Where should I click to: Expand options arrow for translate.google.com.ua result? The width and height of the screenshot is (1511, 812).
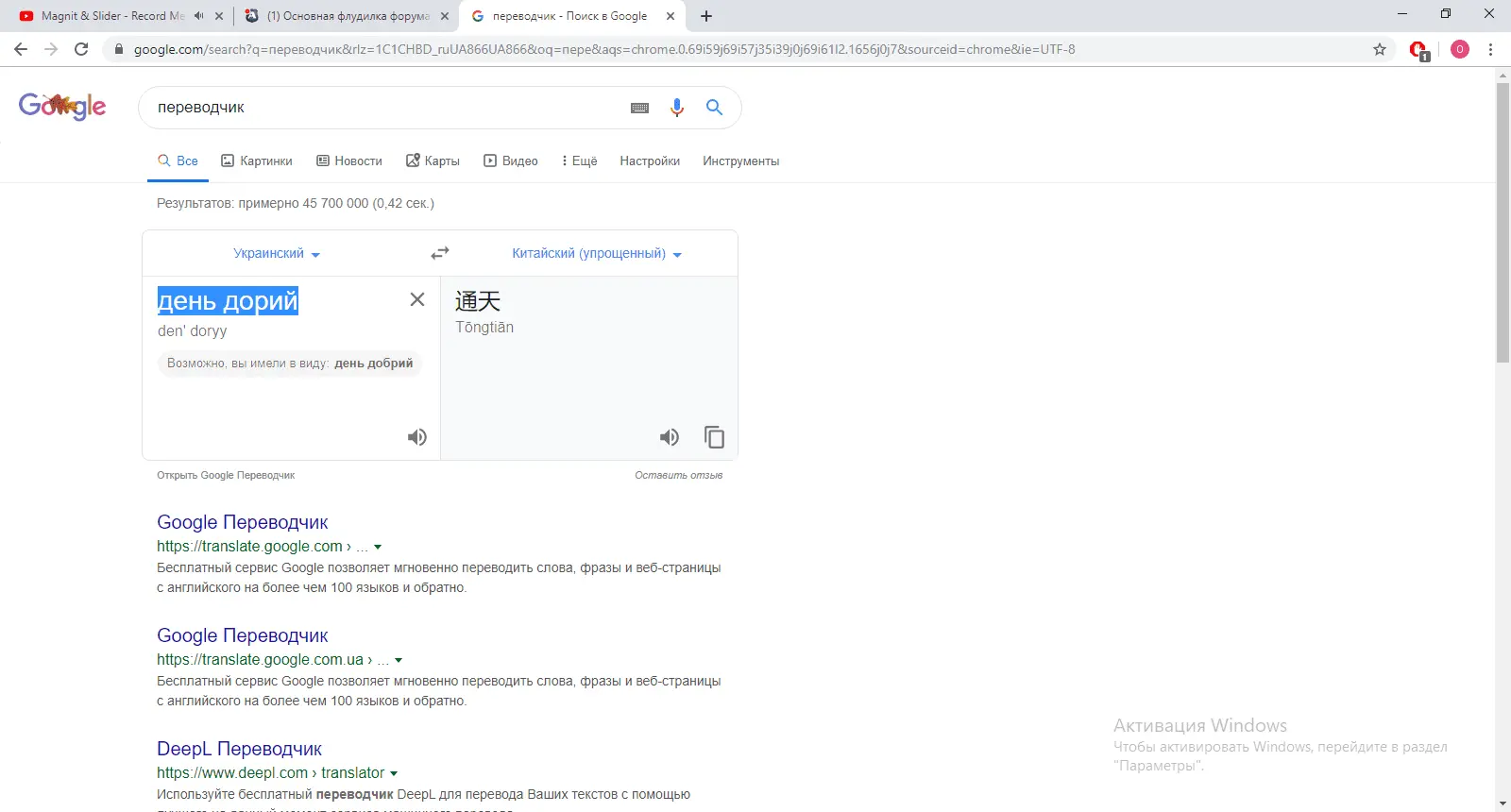tap(399, 660)
